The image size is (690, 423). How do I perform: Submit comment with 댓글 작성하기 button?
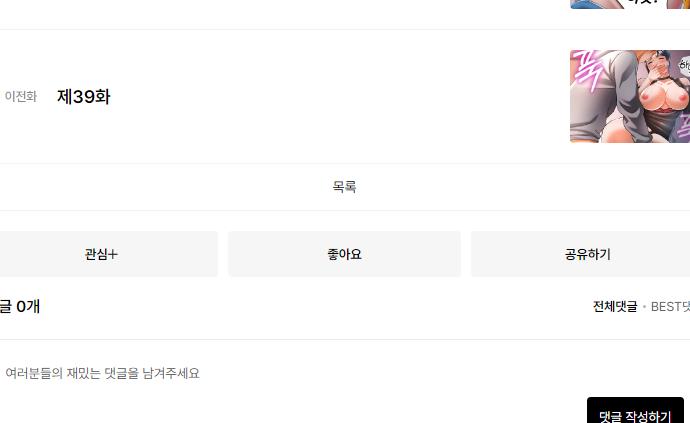(x=635, y=411)
